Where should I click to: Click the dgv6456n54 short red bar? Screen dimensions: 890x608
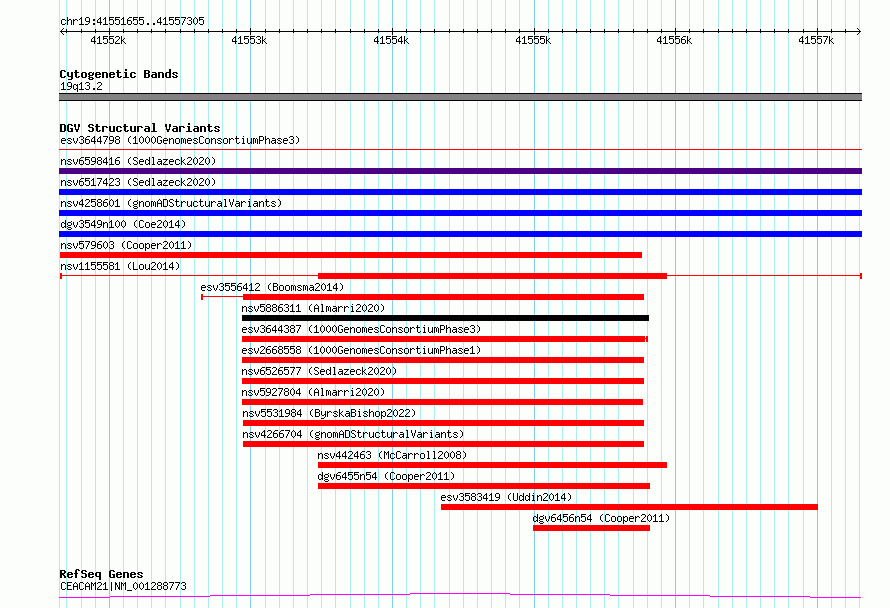tap(591, 528)
